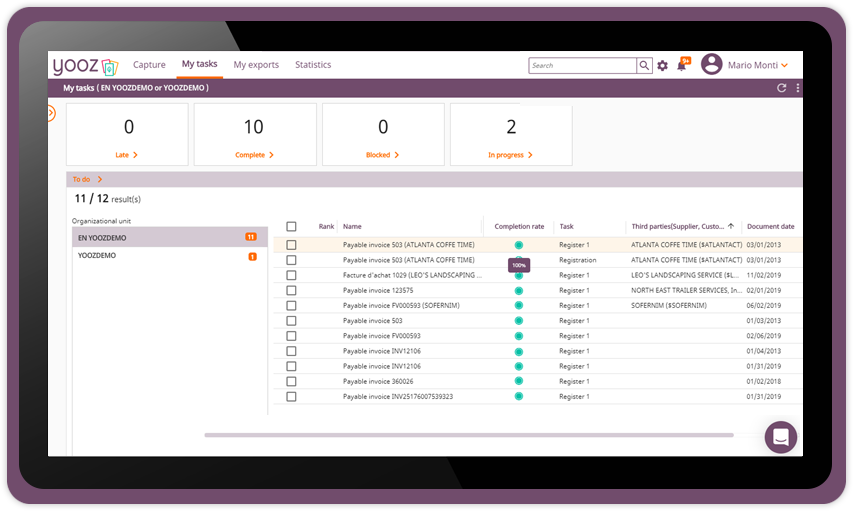
Task: Click completion dot for first ATLANTA COFFE TIME row
Action: coord(518,245)
